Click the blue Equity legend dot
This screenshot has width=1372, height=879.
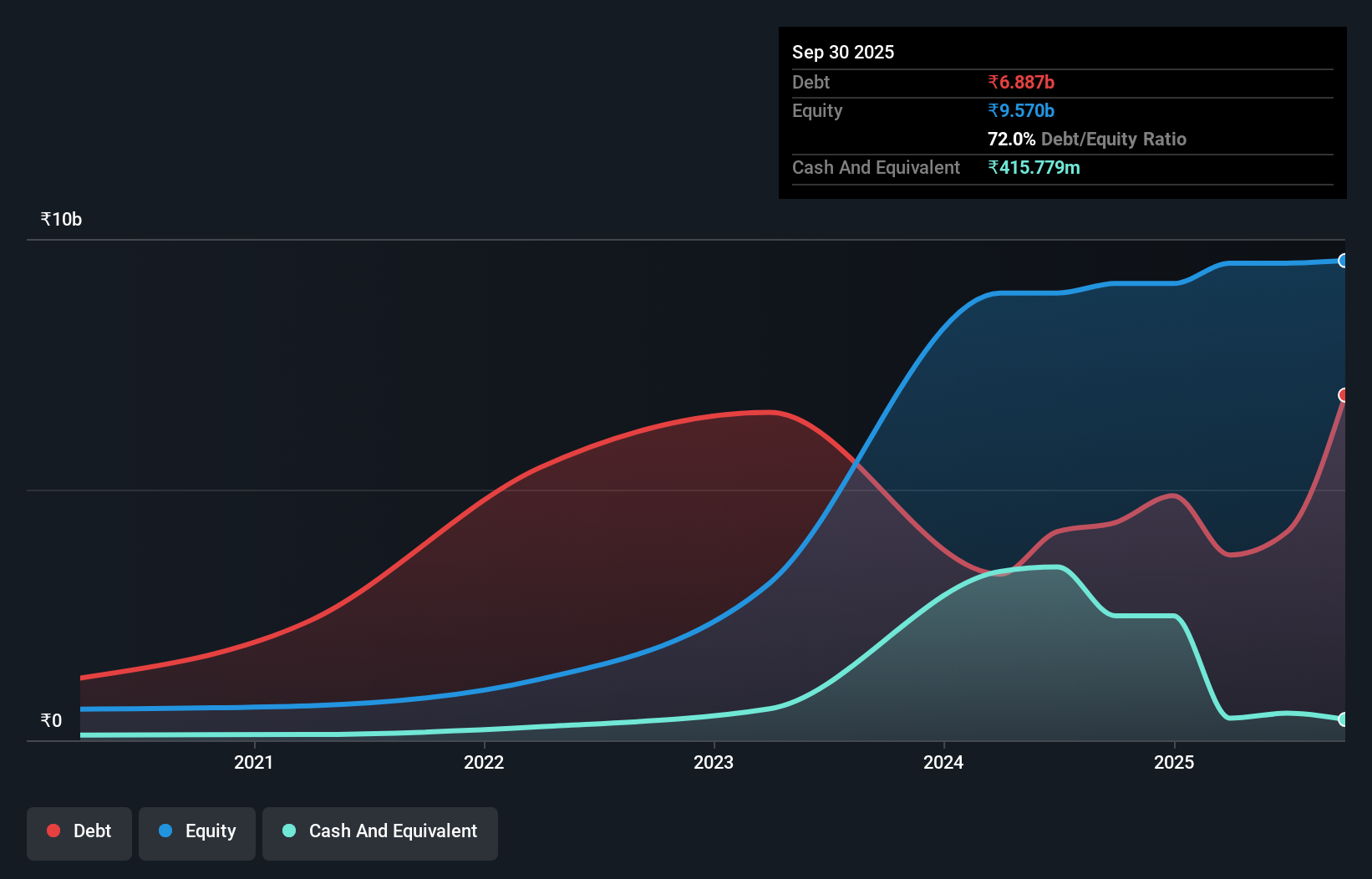tap(166, 831)
